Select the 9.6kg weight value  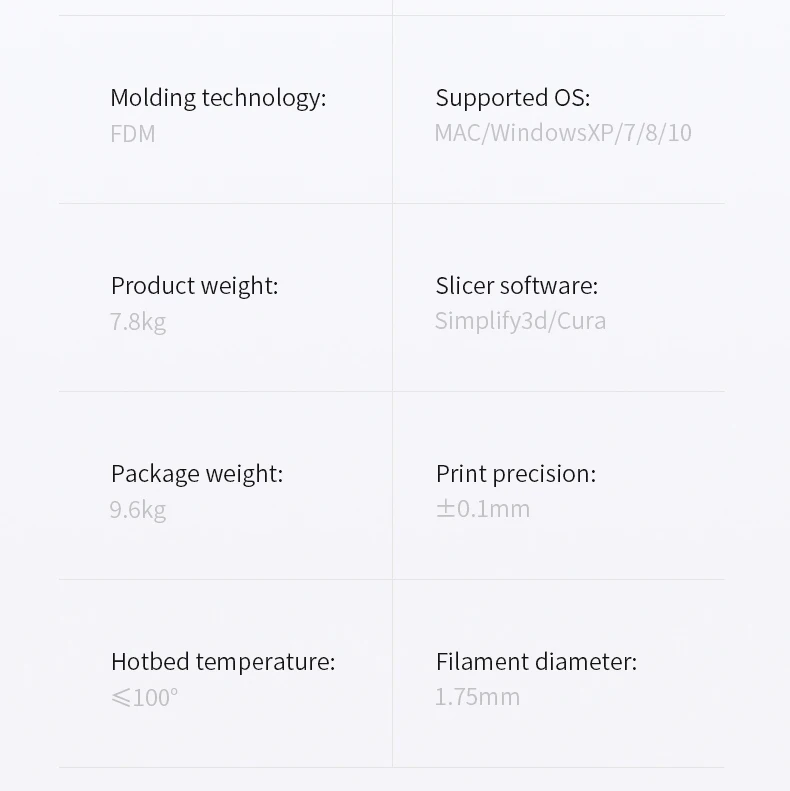point(138,510)
